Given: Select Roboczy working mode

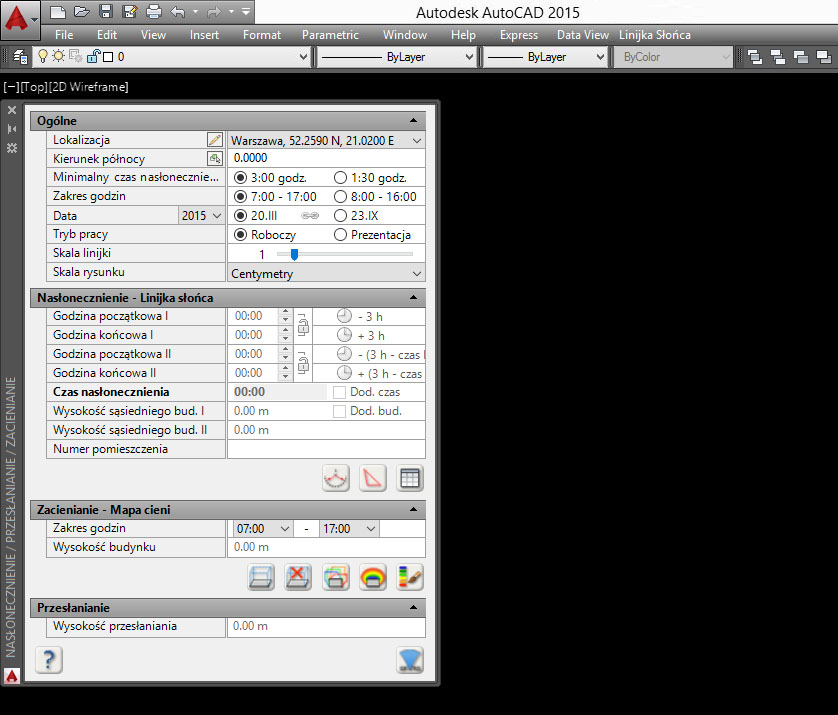Looking at the screenshot, I should pos(240,235).
